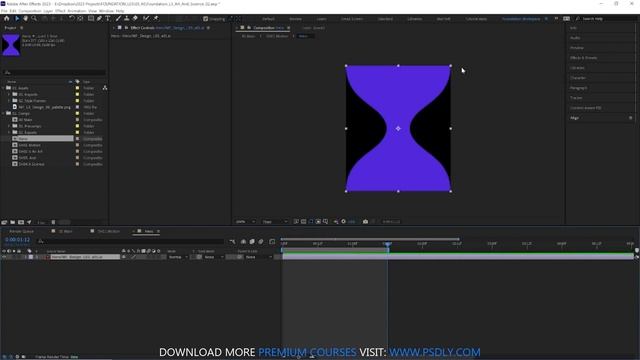Viewport: 640px width, 360px height.
Task: Open the Graph Editor in timeline
Action: tap(272, 242)
